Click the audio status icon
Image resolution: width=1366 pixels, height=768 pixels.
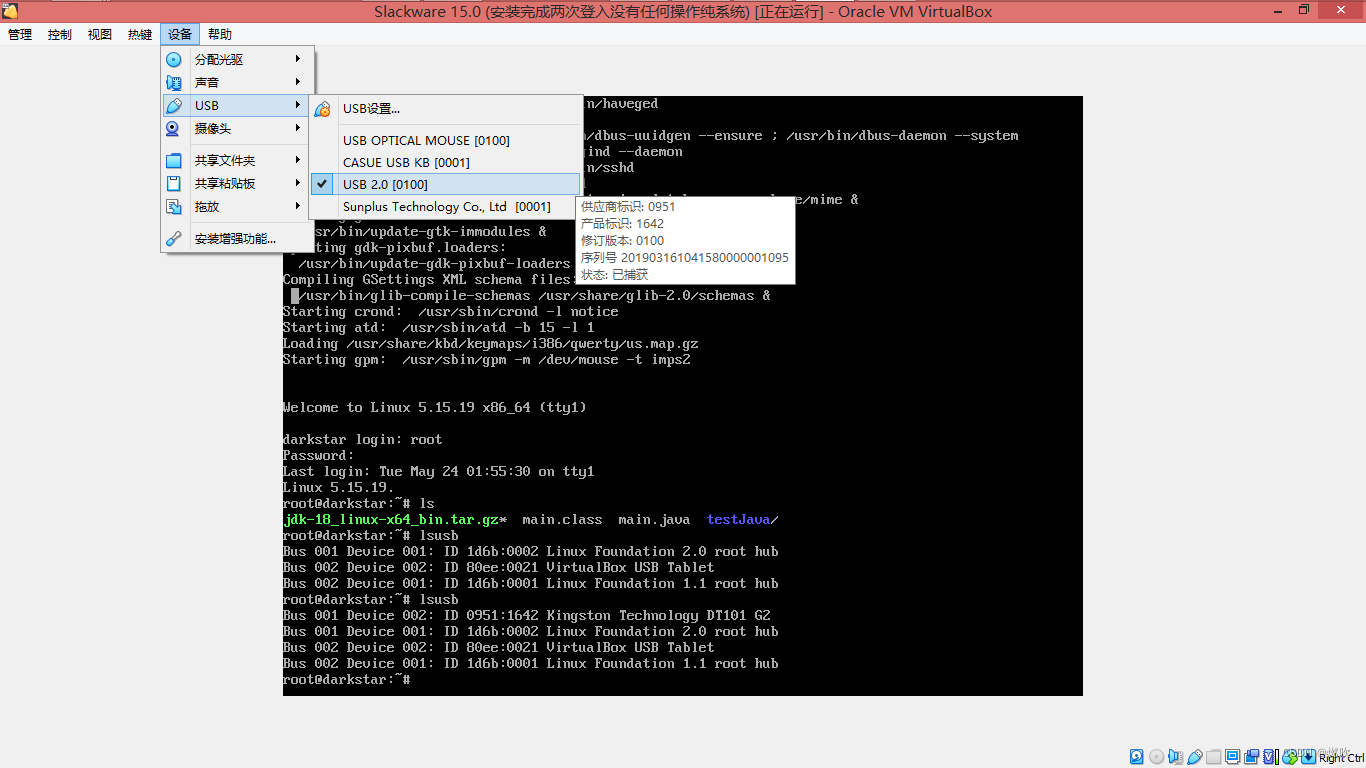(x=1175, y=756)
